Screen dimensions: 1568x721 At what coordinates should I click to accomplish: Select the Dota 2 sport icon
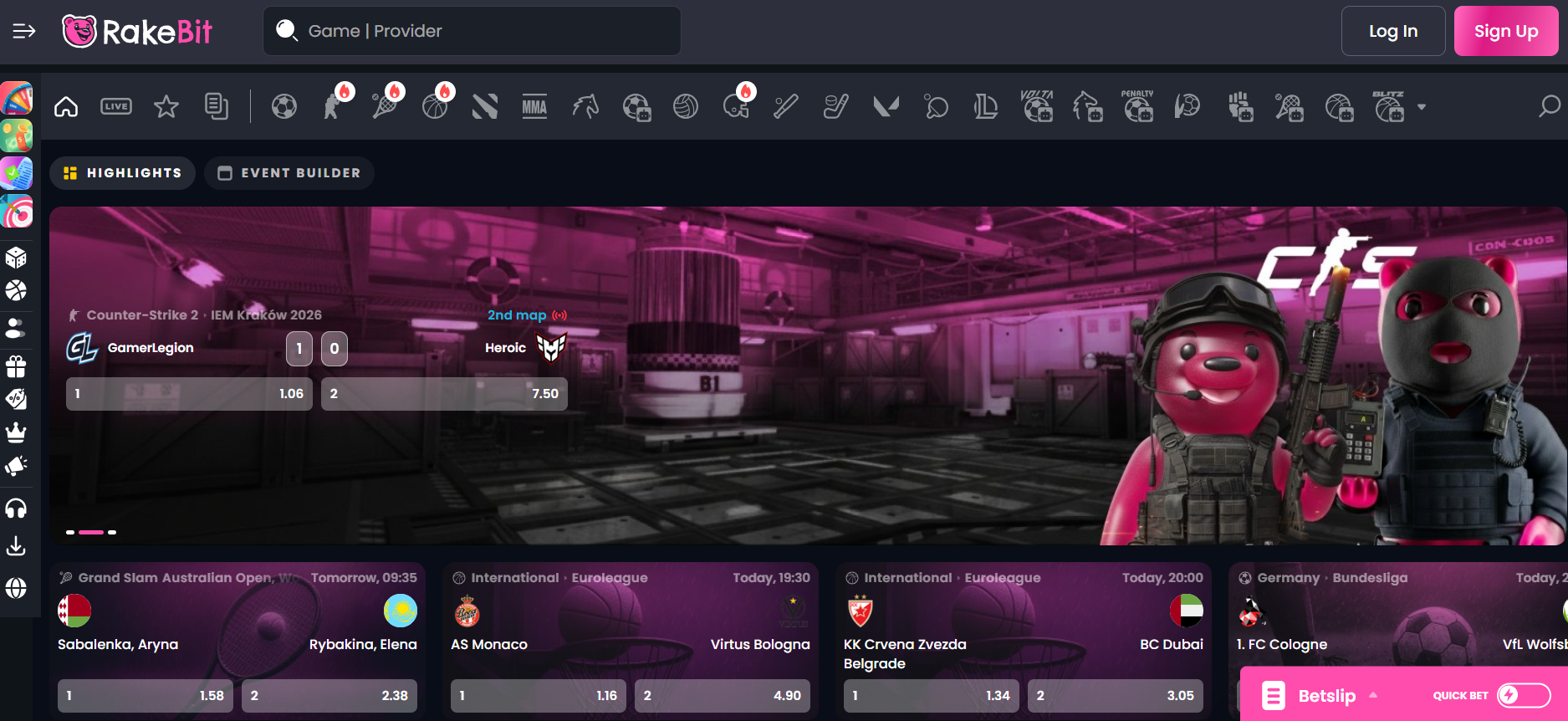tap(485, 107)
